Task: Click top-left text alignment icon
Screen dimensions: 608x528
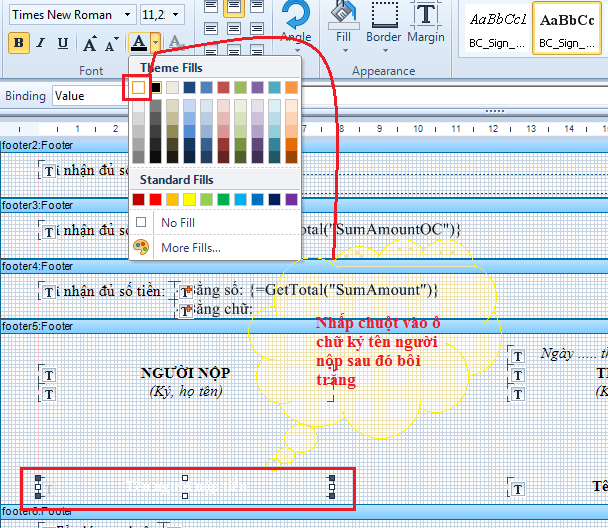Action: (x=211, y=6)
